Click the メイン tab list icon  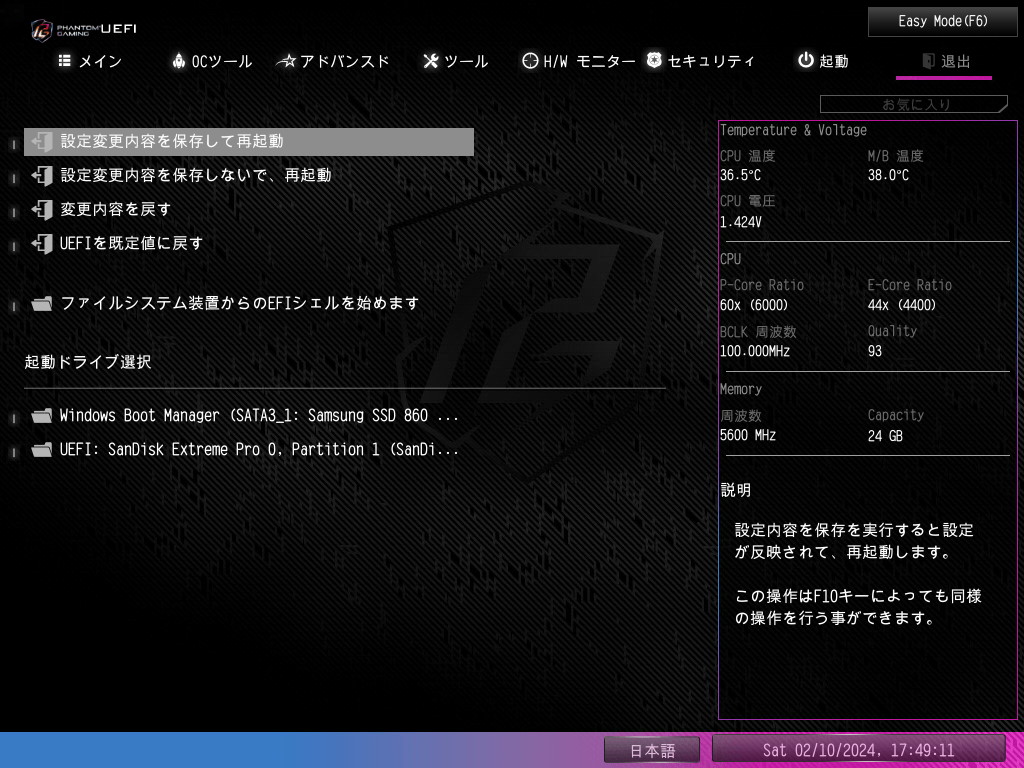[x=65, y=61]
